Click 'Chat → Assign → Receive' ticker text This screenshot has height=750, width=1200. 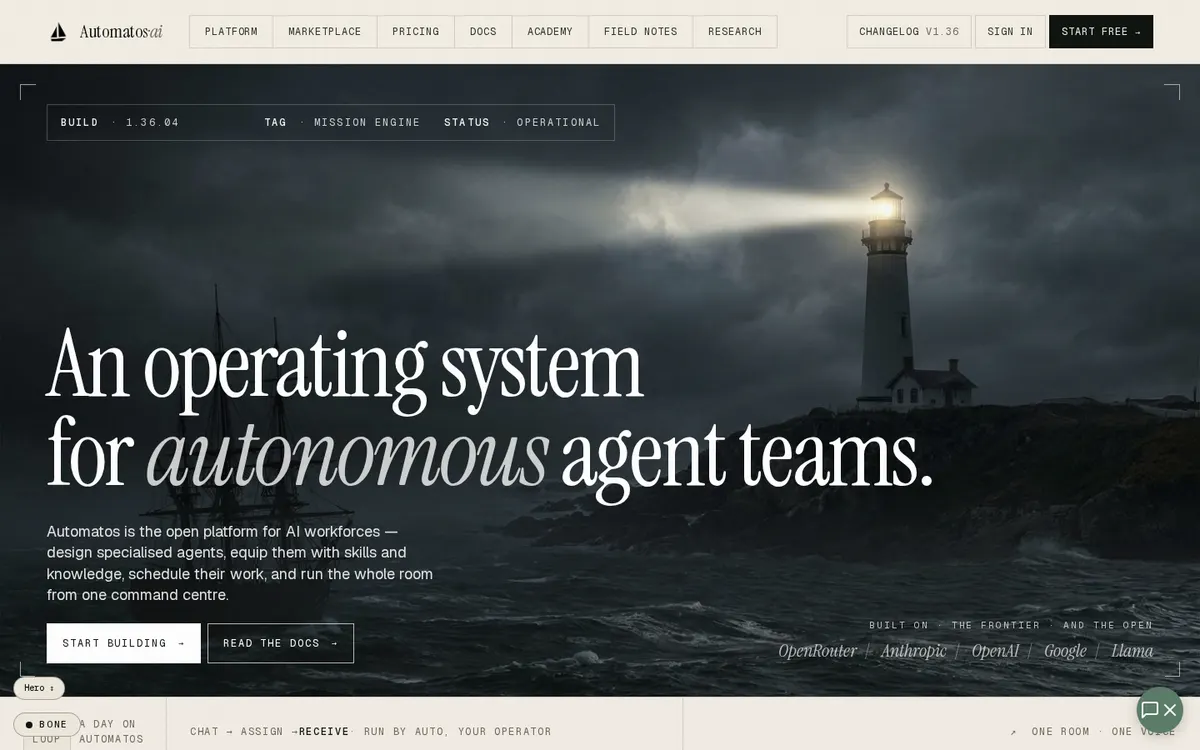[270, 732]
